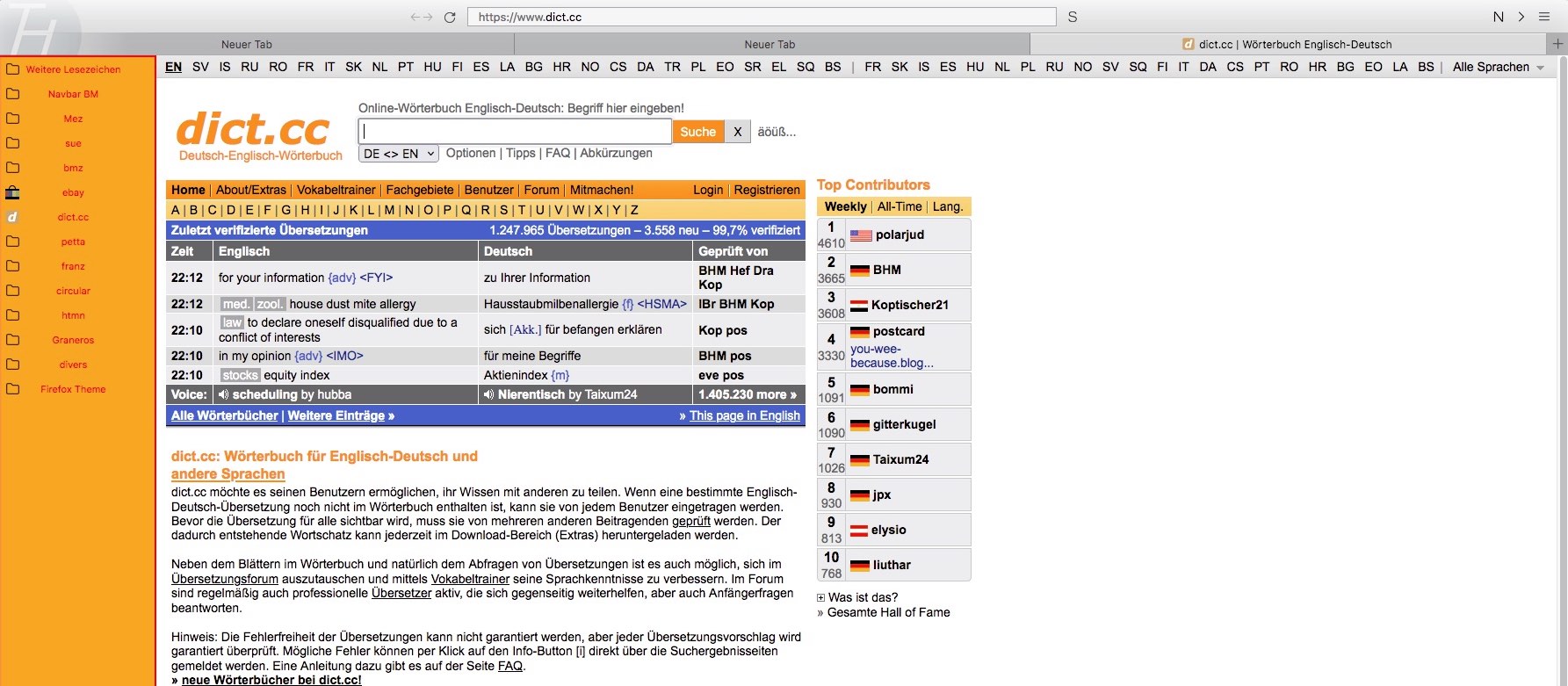This screenshot has width=1568, height=686.
Task: Open the bmz folder icon in sidebar
Action: tap(12, 168)
